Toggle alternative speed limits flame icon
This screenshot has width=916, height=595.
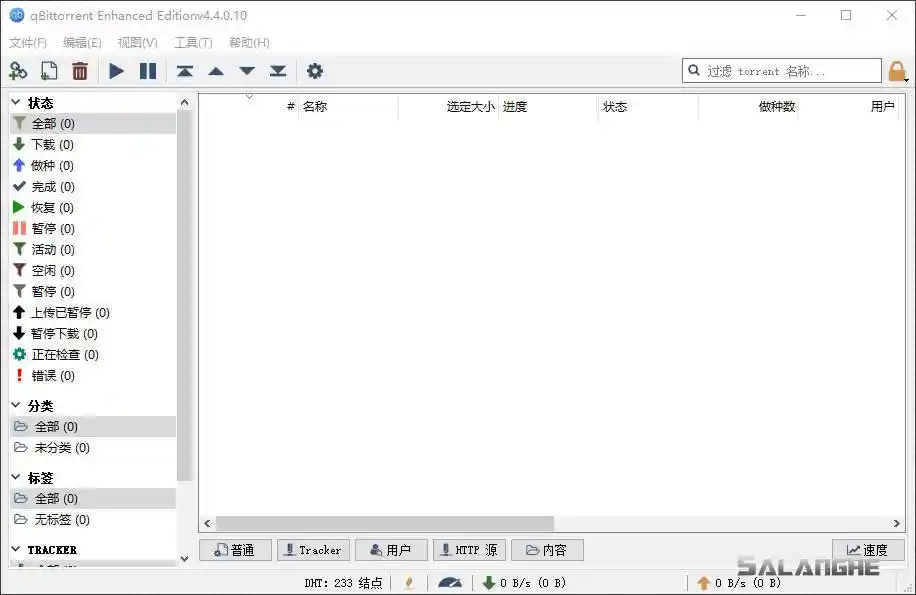[x=407, y=583]
